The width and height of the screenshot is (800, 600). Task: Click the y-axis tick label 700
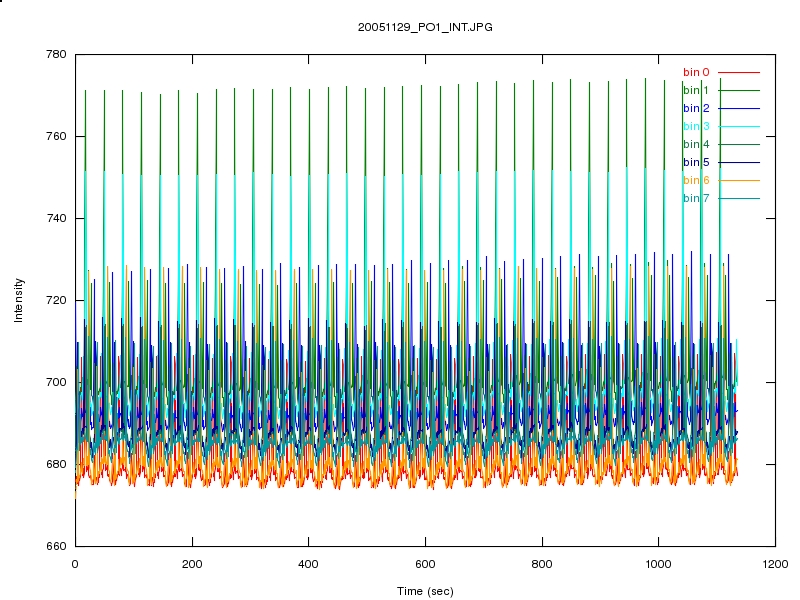(x=56, y=382)
